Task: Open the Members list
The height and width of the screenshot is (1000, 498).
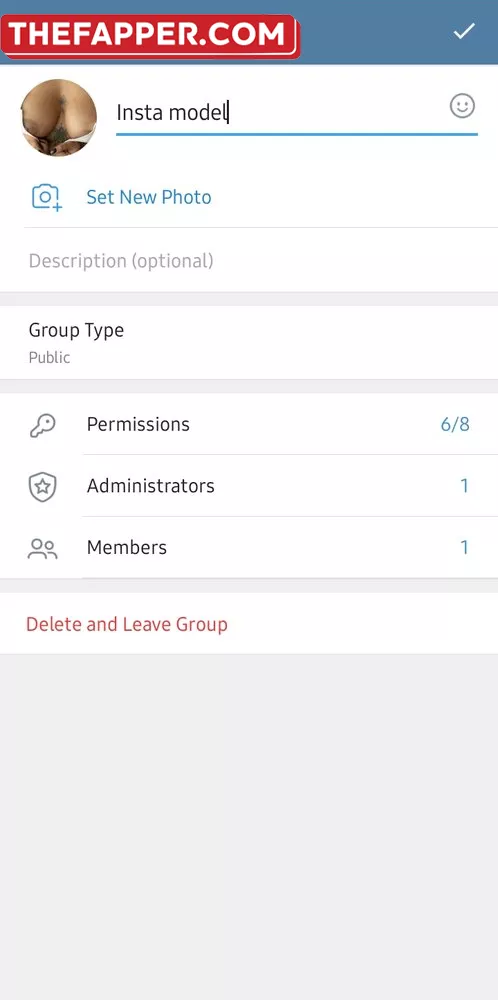Action: click(249, 547)
